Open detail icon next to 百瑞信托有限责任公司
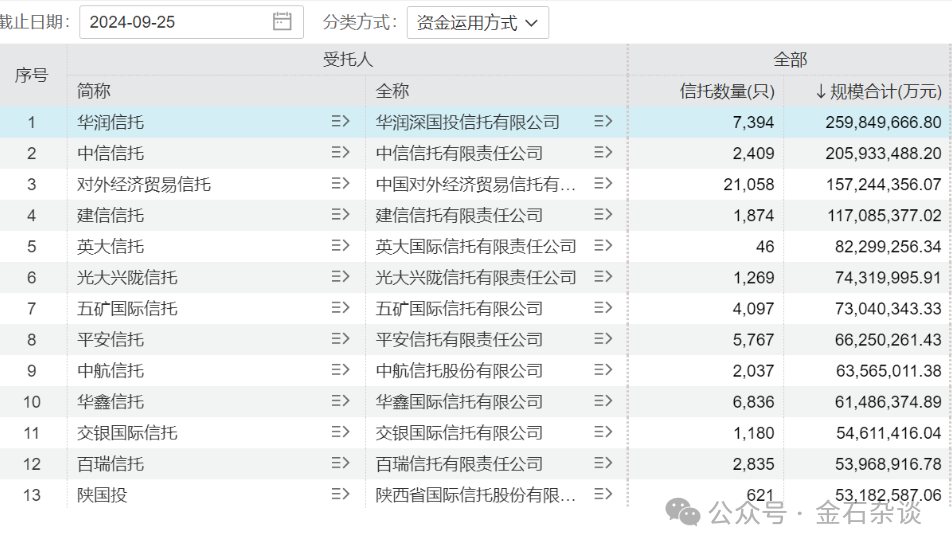This screenshot has height=551, width=952. pos(603,464)
